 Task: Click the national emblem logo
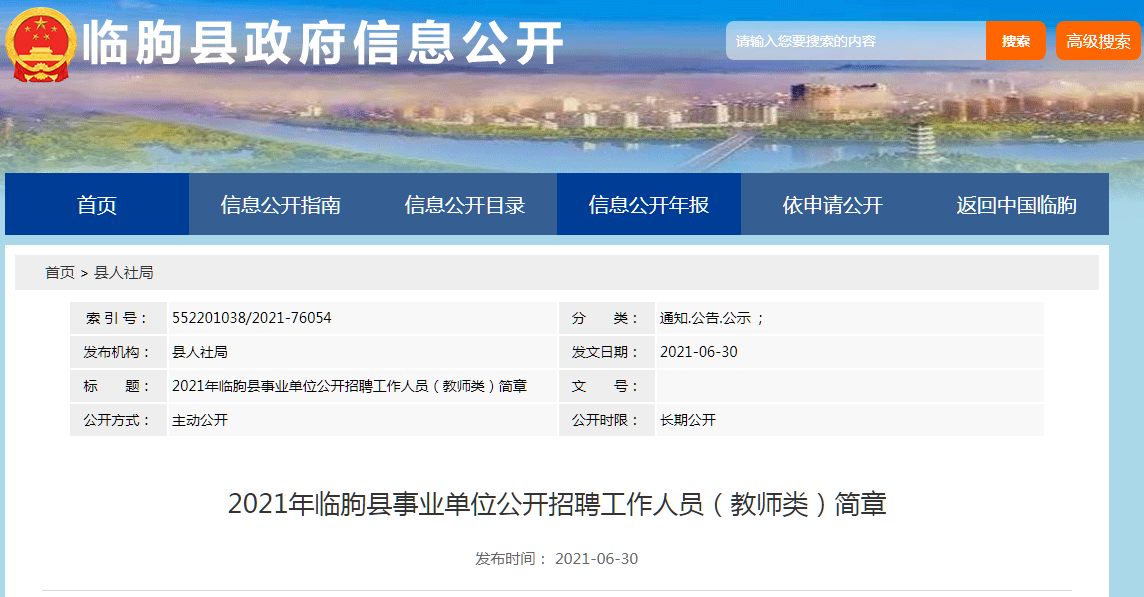40,43
